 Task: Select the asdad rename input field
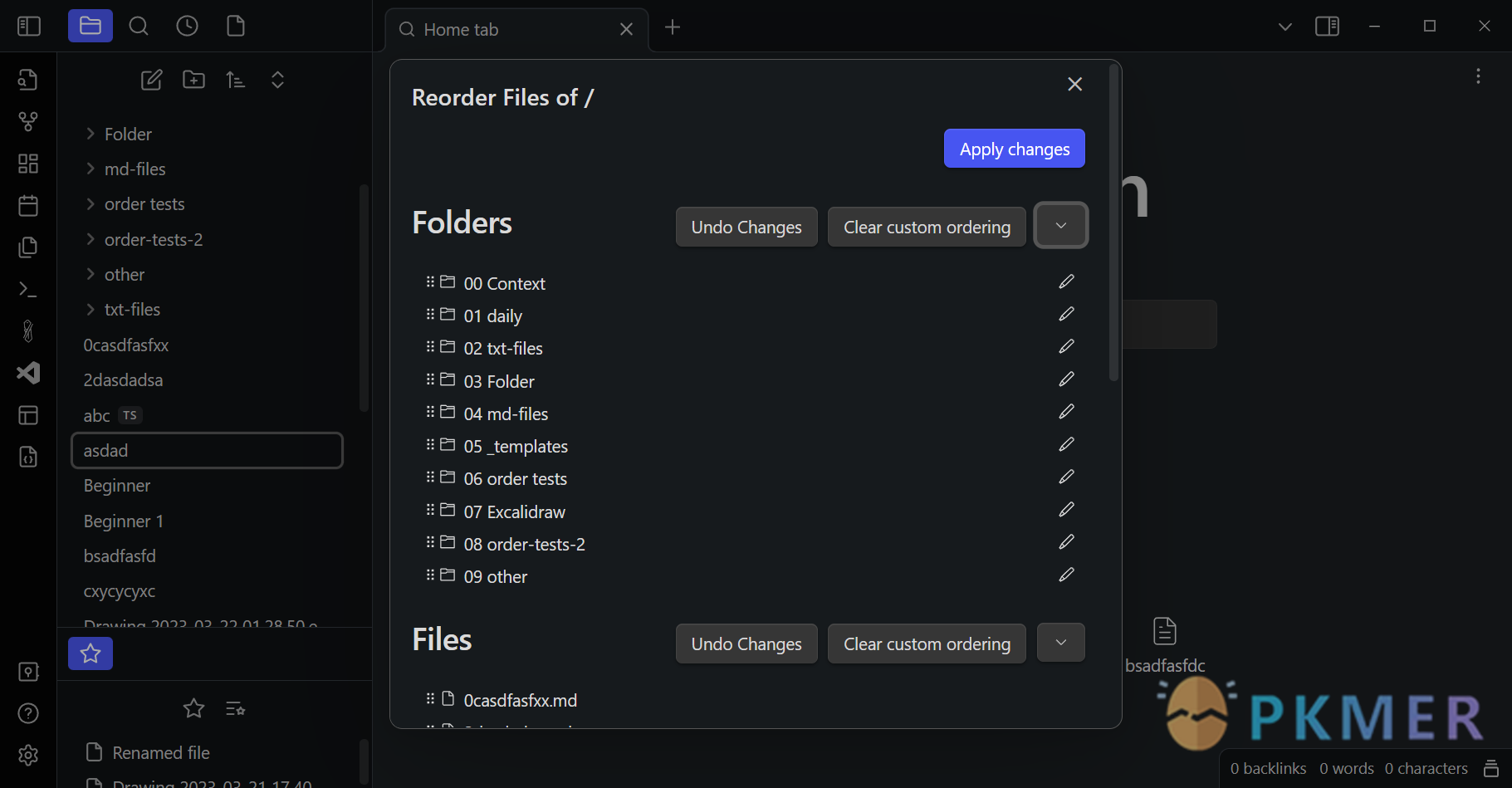207,450
